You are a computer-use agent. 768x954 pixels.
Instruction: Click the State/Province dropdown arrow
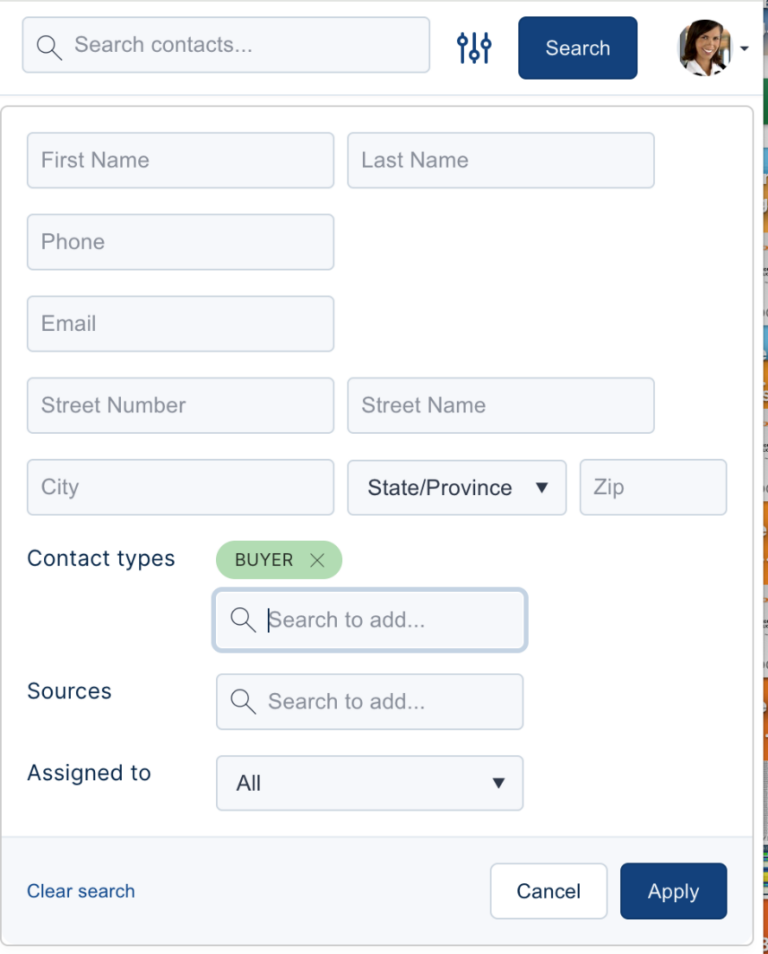click(x=541, y=488)
